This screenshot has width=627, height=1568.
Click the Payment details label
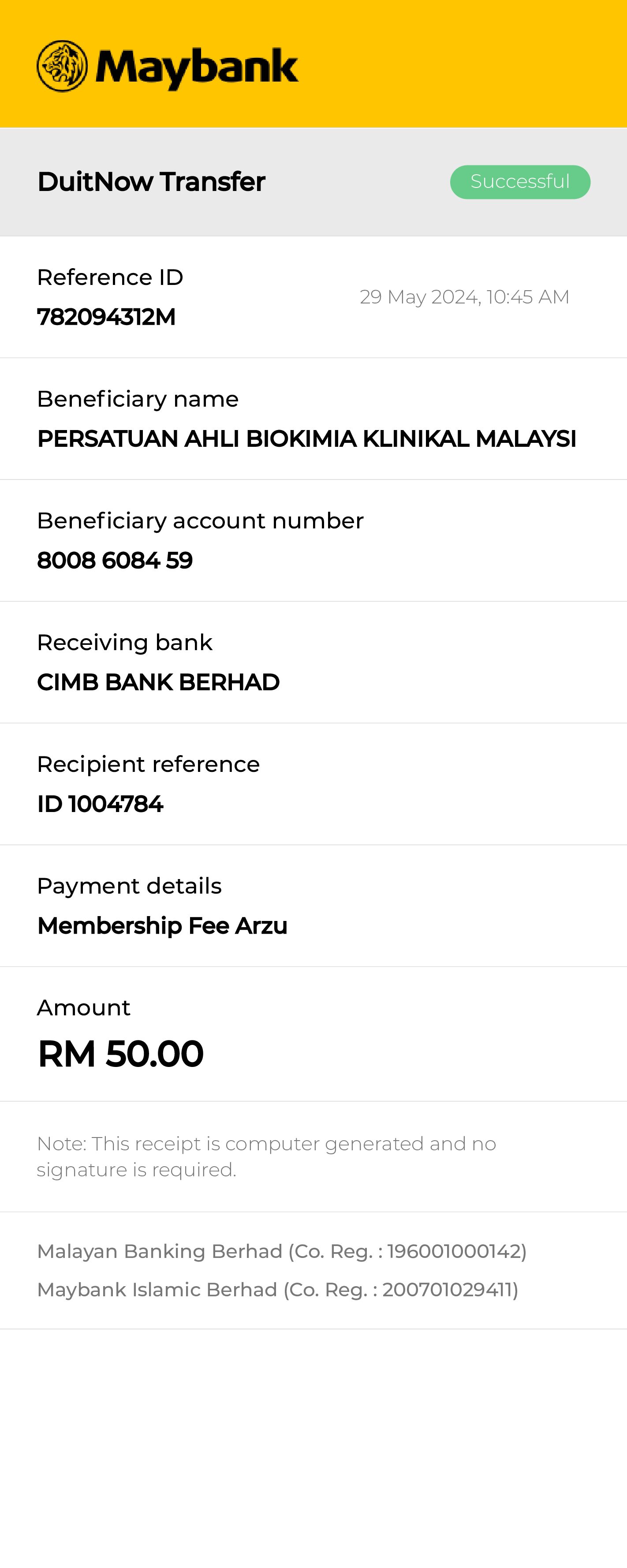[129, 886]
